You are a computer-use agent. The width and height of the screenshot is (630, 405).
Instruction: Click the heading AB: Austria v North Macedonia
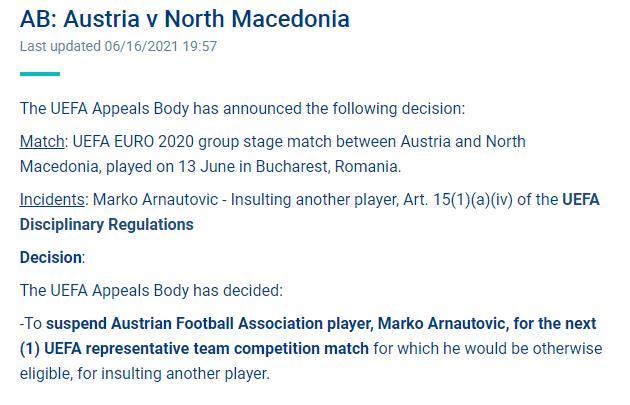[x=184, y=19]
